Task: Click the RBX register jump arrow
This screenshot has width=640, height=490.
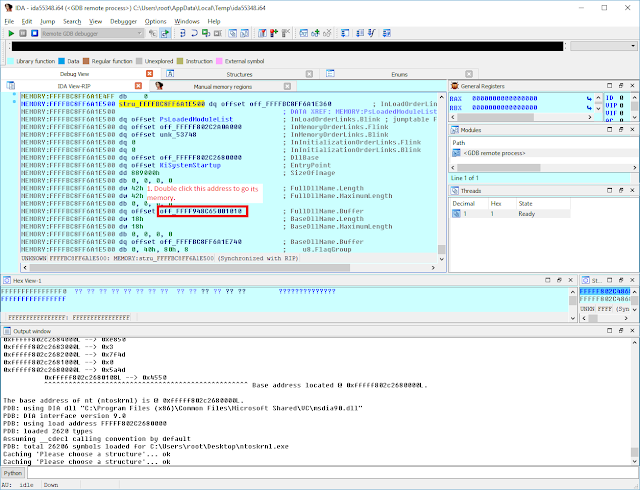Action: (x=589, y=108)
